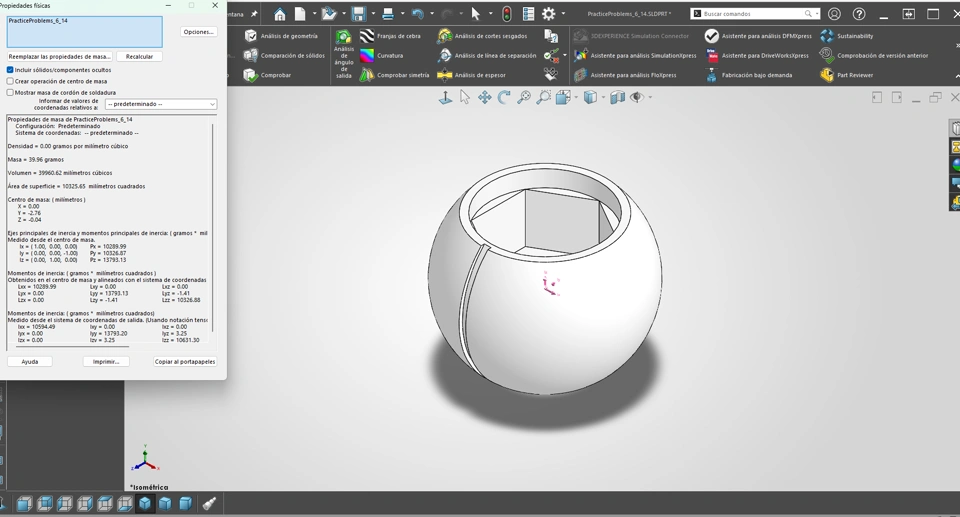This screenshot has height=517, width=960.
Task: Click the Buscar comandos search field
Action: coord(752,14)
